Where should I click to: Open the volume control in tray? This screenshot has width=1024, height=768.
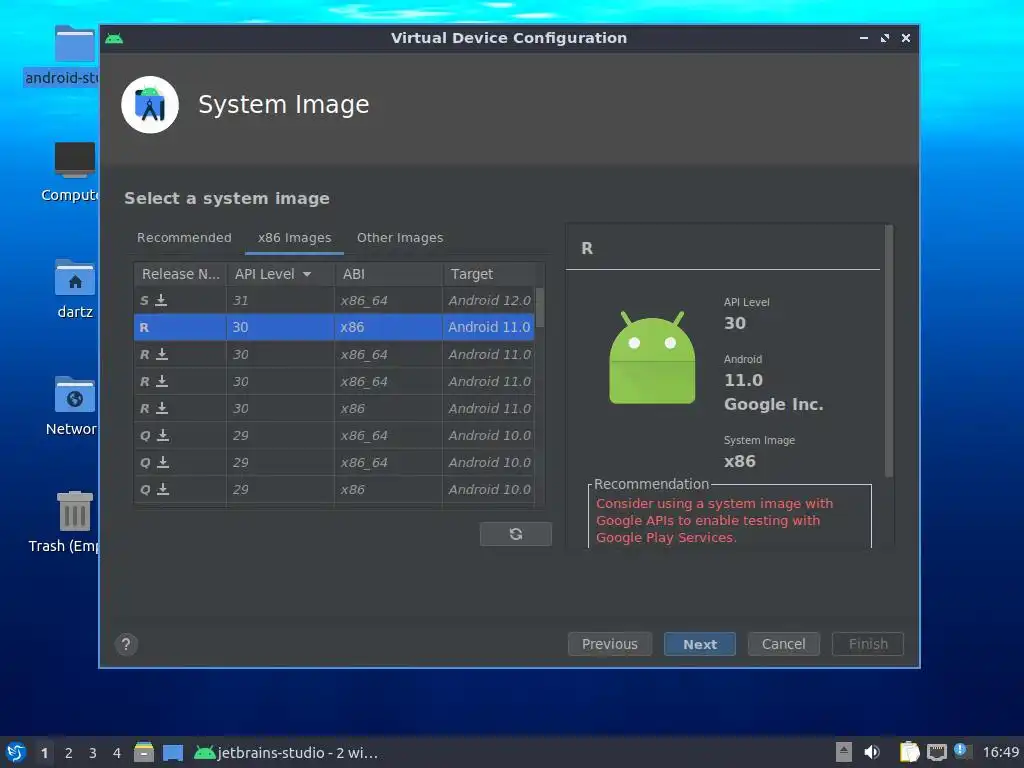click(872, 752)
